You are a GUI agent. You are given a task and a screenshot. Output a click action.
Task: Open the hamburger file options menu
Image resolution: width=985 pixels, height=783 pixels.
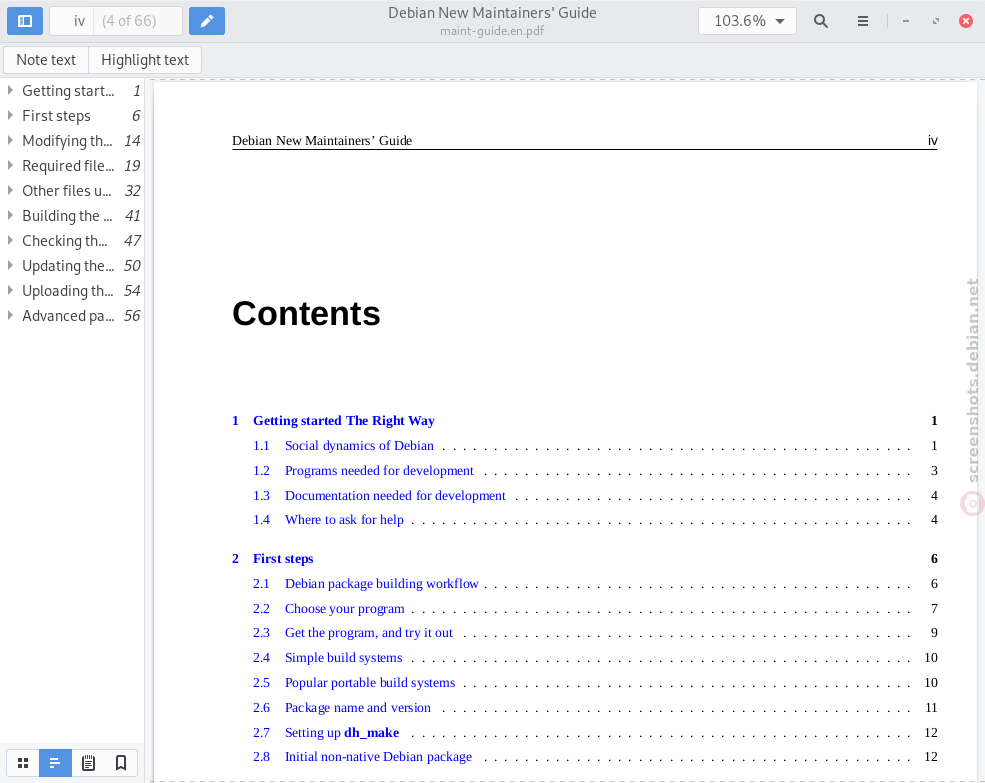click(x=863, y=21)
